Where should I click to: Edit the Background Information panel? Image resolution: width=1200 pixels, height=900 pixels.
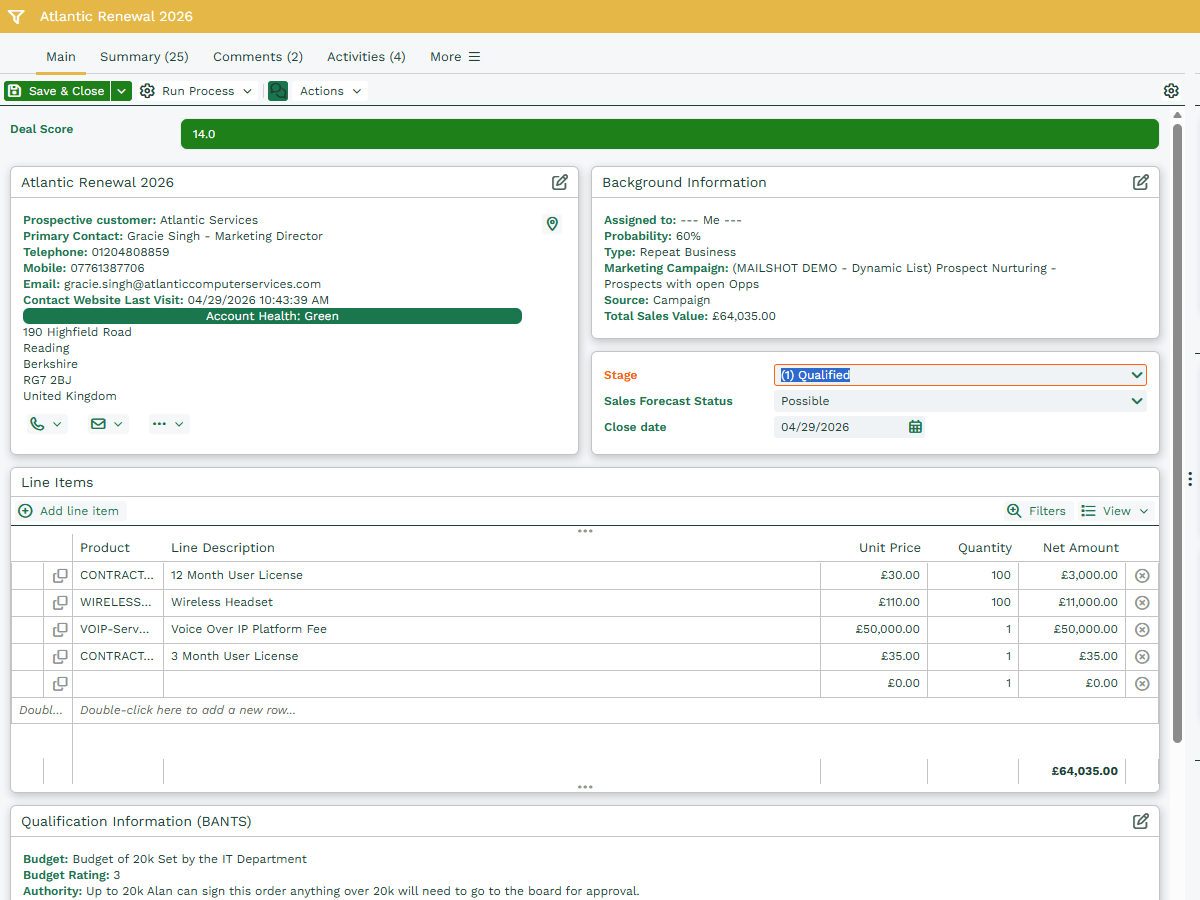click(x=1141, y=182)
